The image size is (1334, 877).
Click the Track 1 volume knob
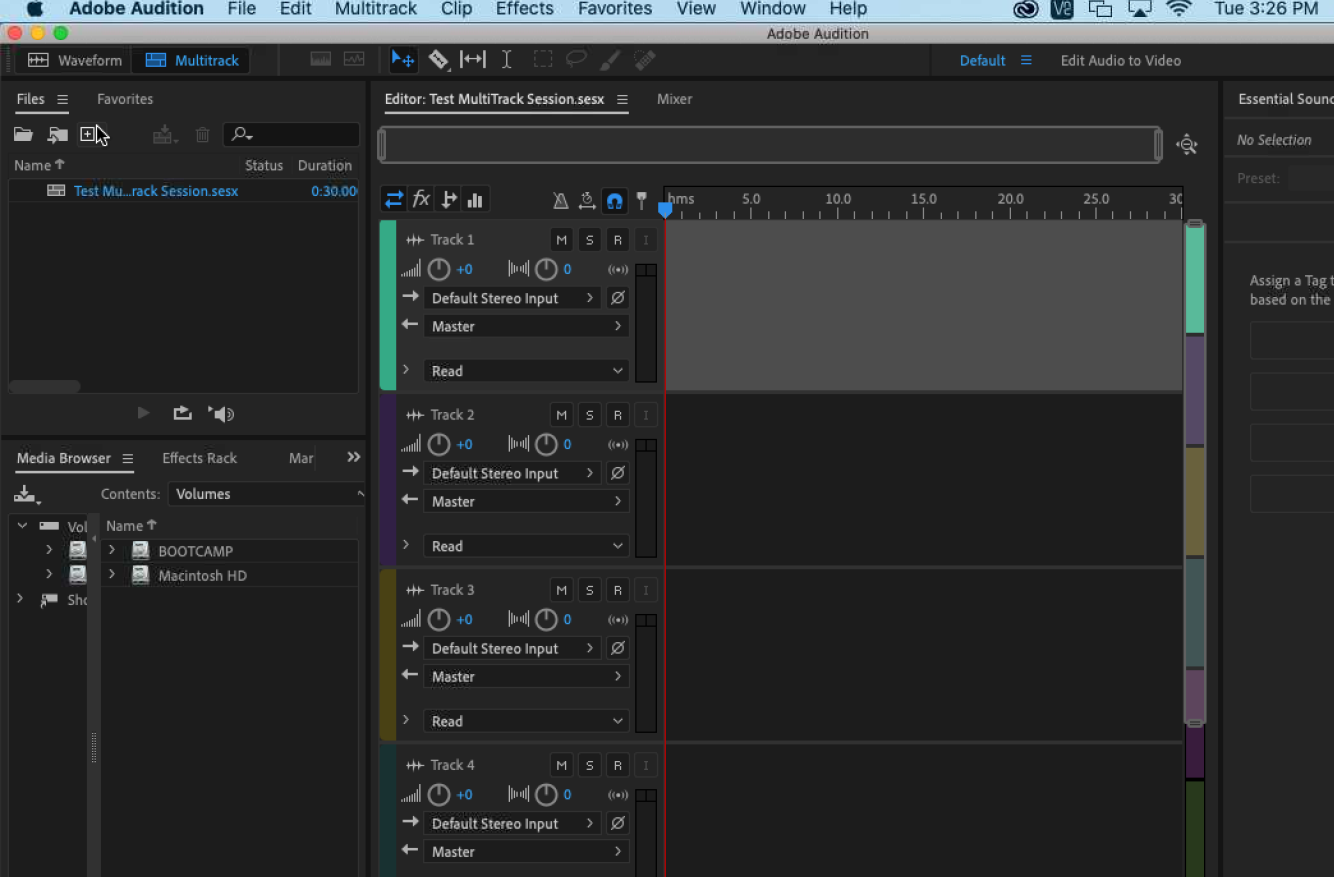pos(438,269)
